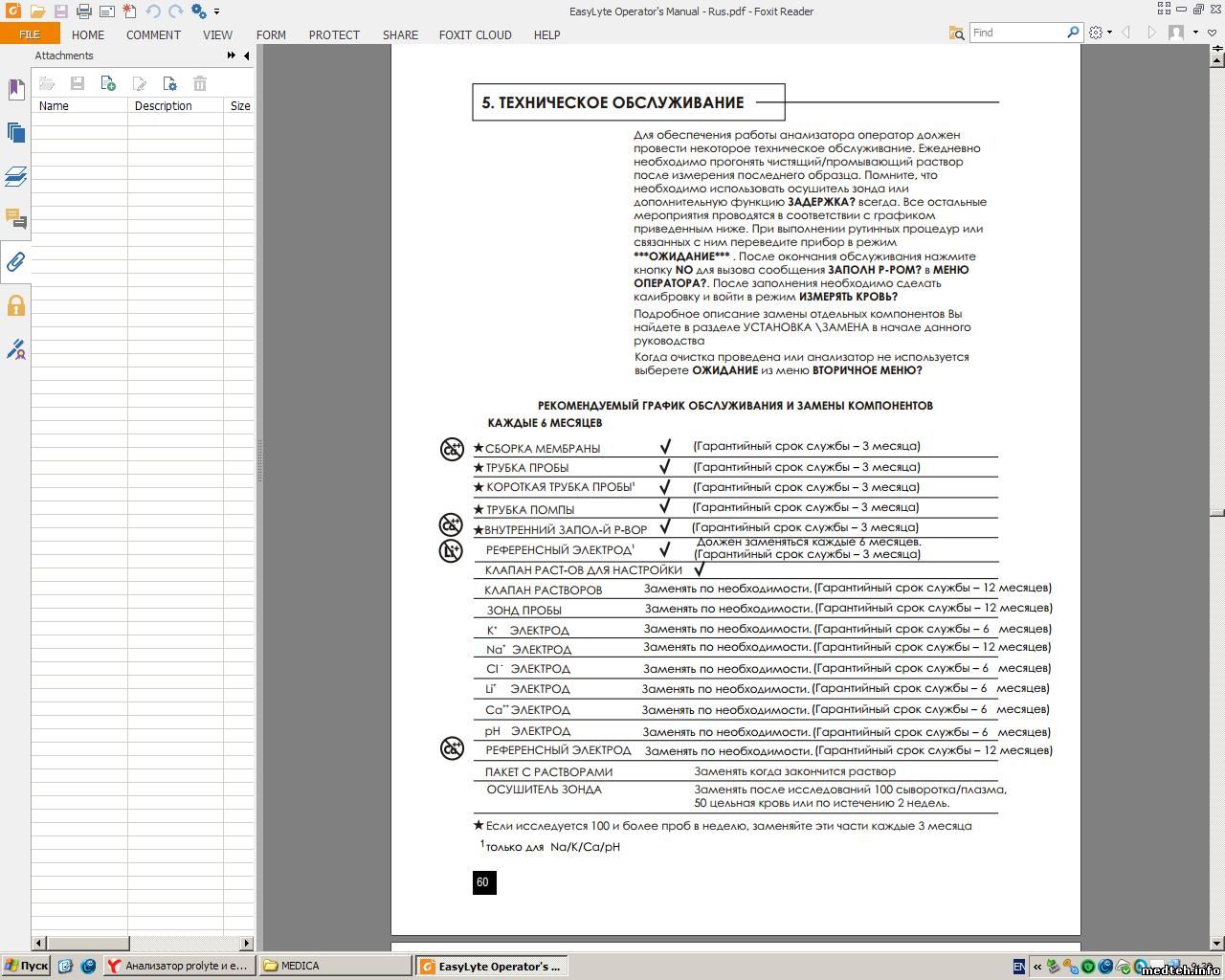Open the Comments panel in sidebar
1225x980 pixels.
[15, 219]
